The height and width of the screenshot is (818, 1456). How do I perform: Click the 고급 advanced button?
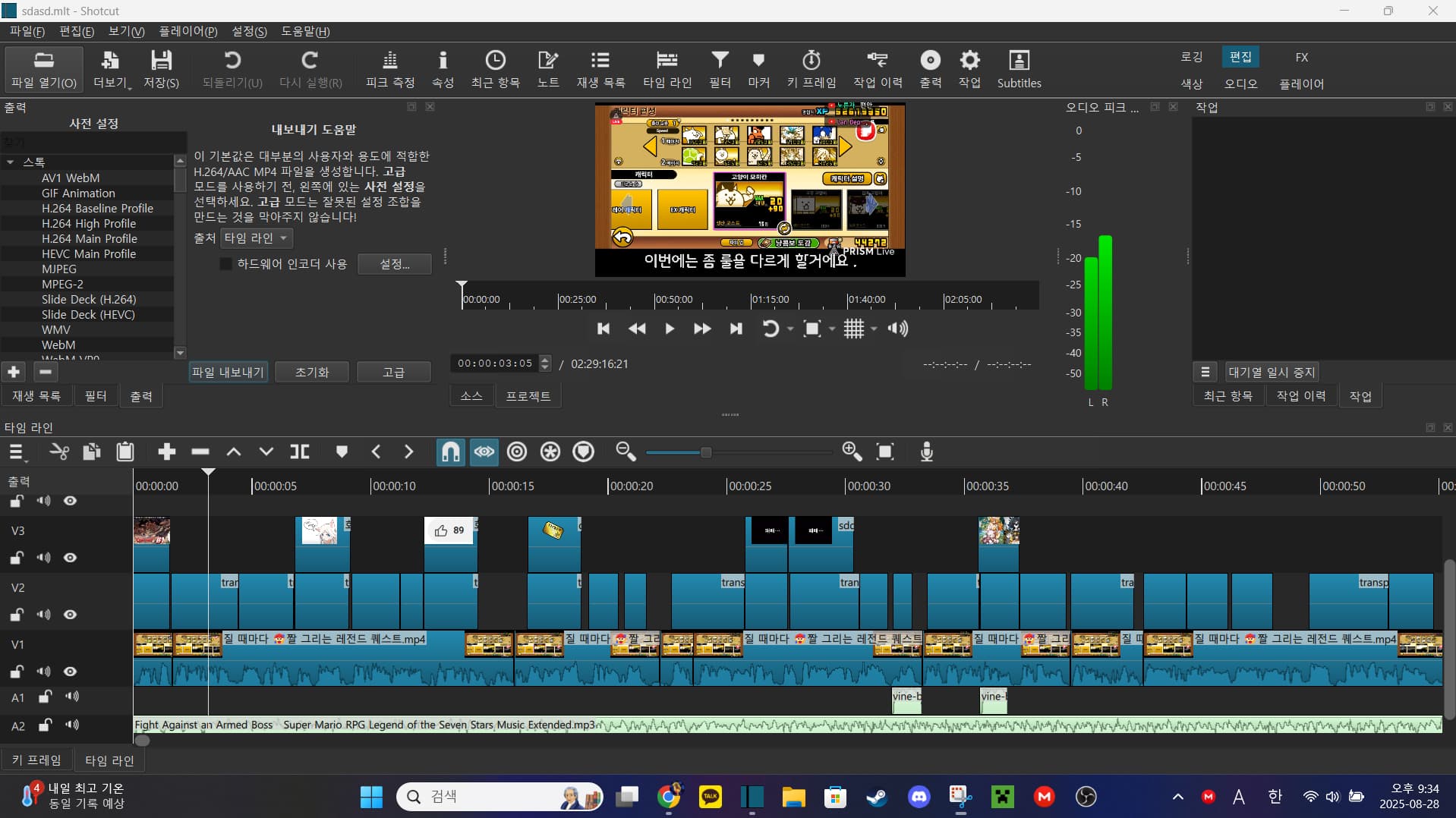pyautogui.click(x=393, y=373)
